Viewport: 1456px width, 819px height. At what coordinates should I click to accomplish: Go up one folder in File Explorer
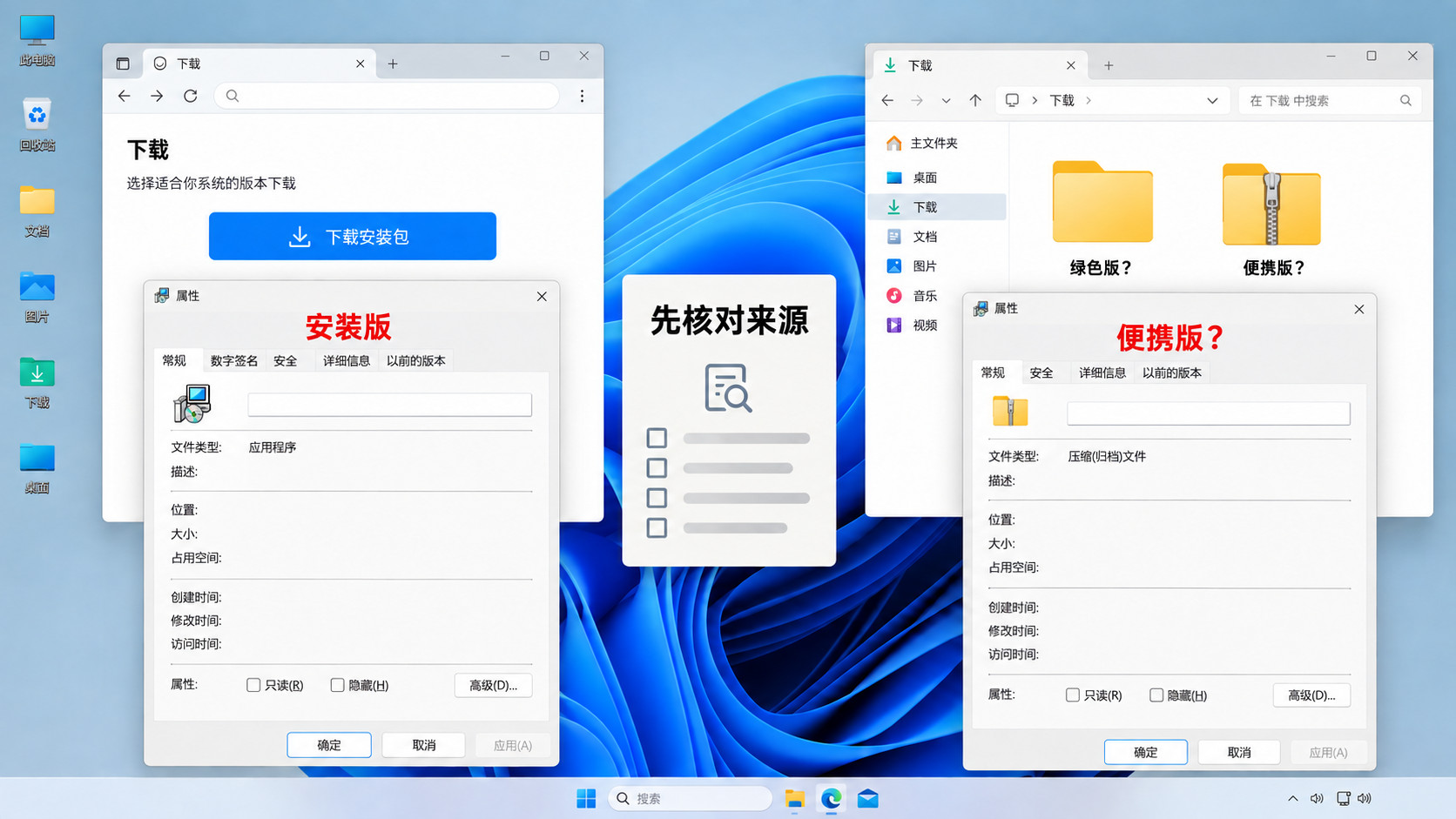pos(975,100)
